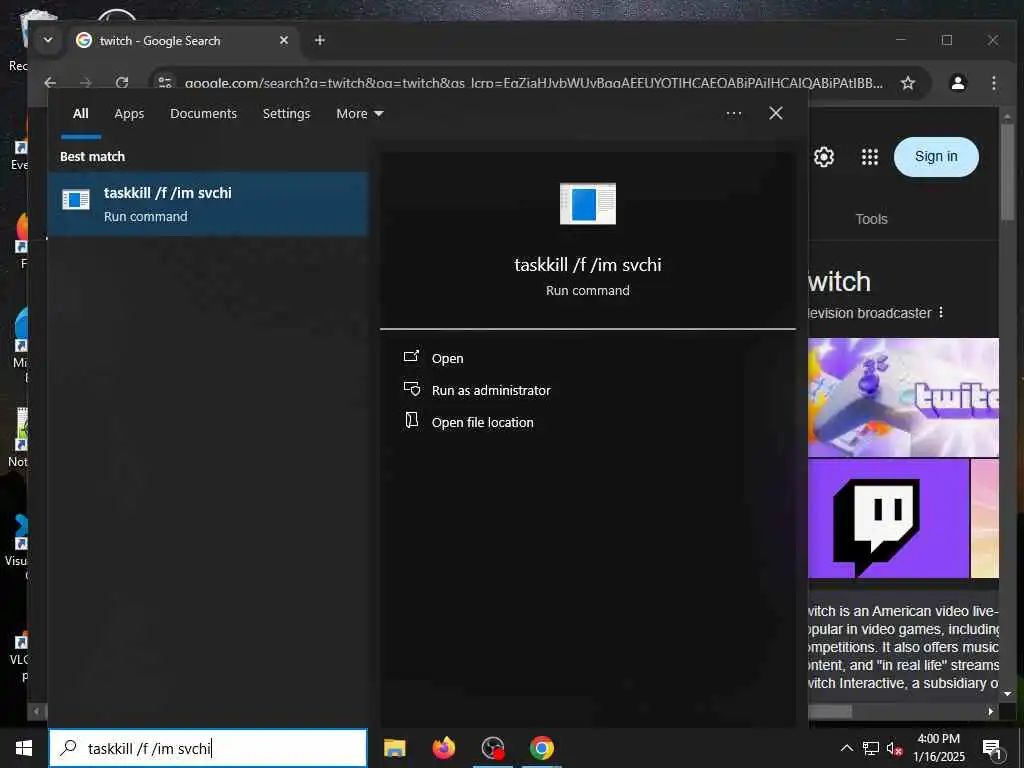Click the Open action for the command
The height and width of the screenshot is (768, 1024).
click(x=447, y=359)
